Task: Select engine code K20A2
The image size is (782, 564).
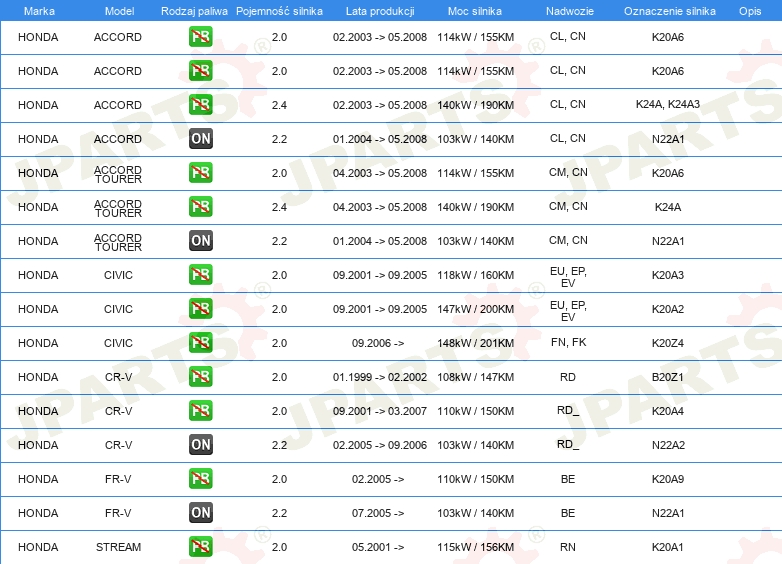Action: coord(668,309)
